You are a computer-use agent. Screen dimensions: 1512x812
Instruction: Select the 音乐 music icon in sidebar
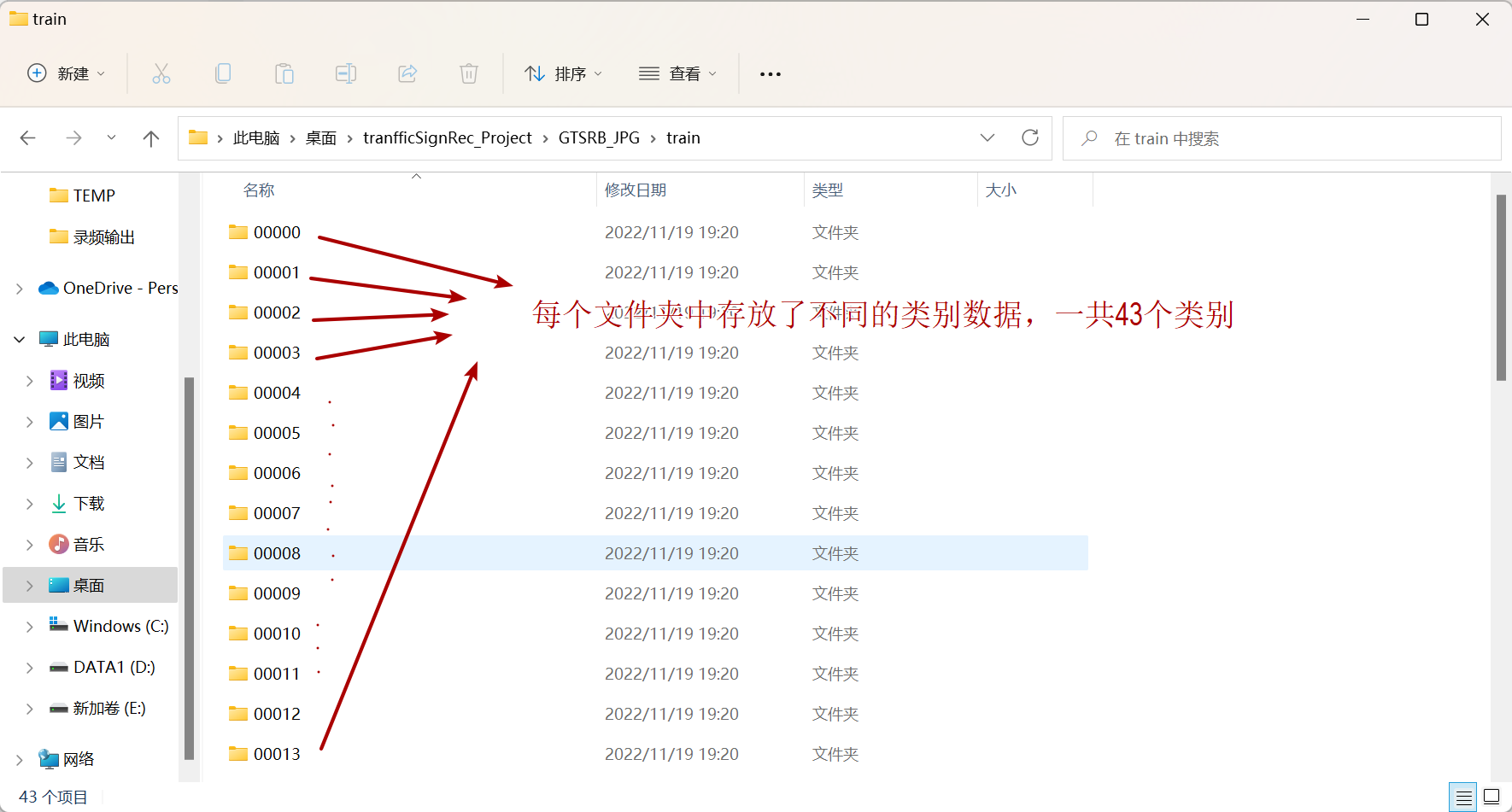point(59,544)
